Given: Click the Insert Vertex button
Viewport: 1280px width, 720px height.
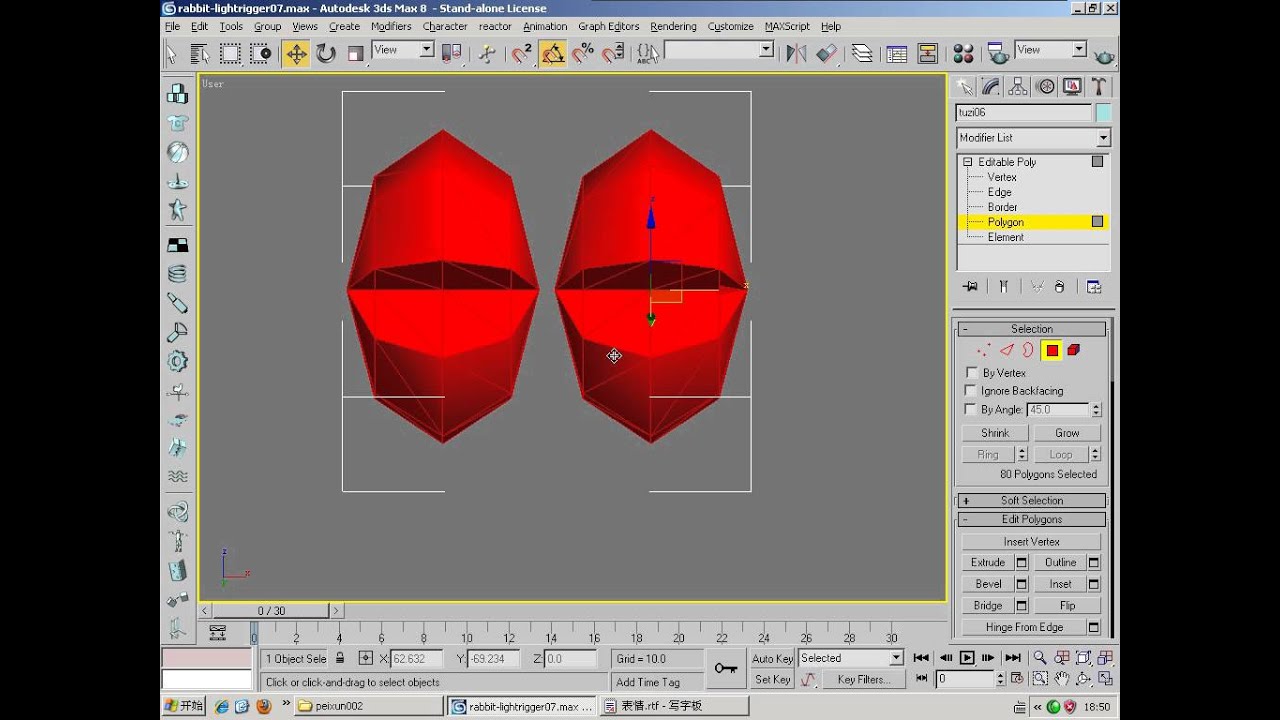Looking at the screenshot, I should pyautogui.click(x=1031, y=542).
